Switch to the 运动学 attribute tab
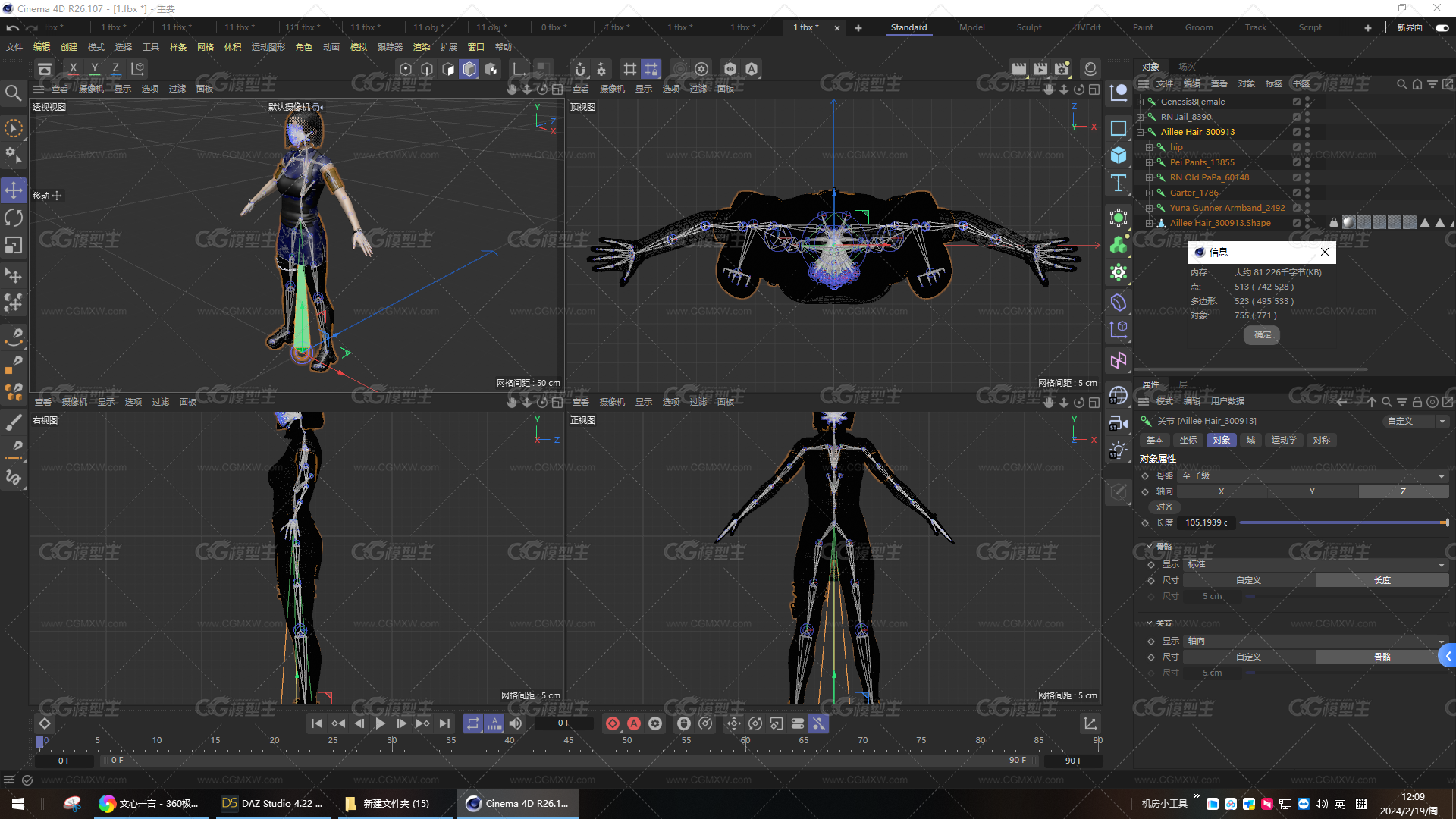 tap(1284, 440)
